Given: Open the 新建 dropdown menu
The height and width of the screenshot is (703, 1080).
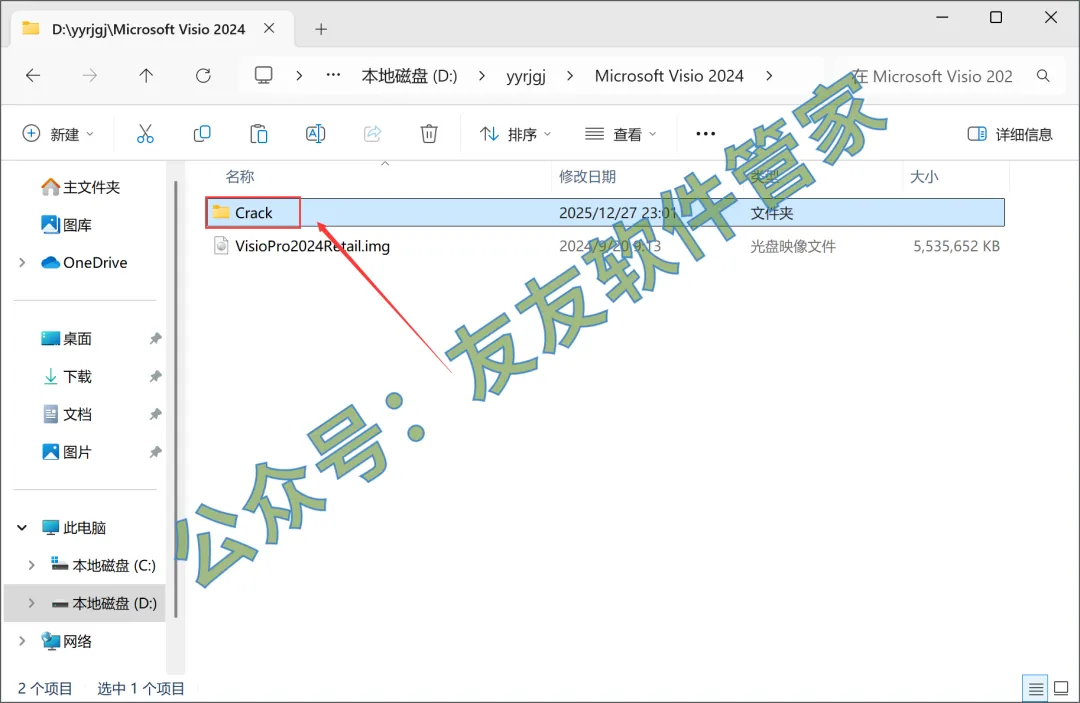Looking at the screenshot, I should (x=59, y=134).
